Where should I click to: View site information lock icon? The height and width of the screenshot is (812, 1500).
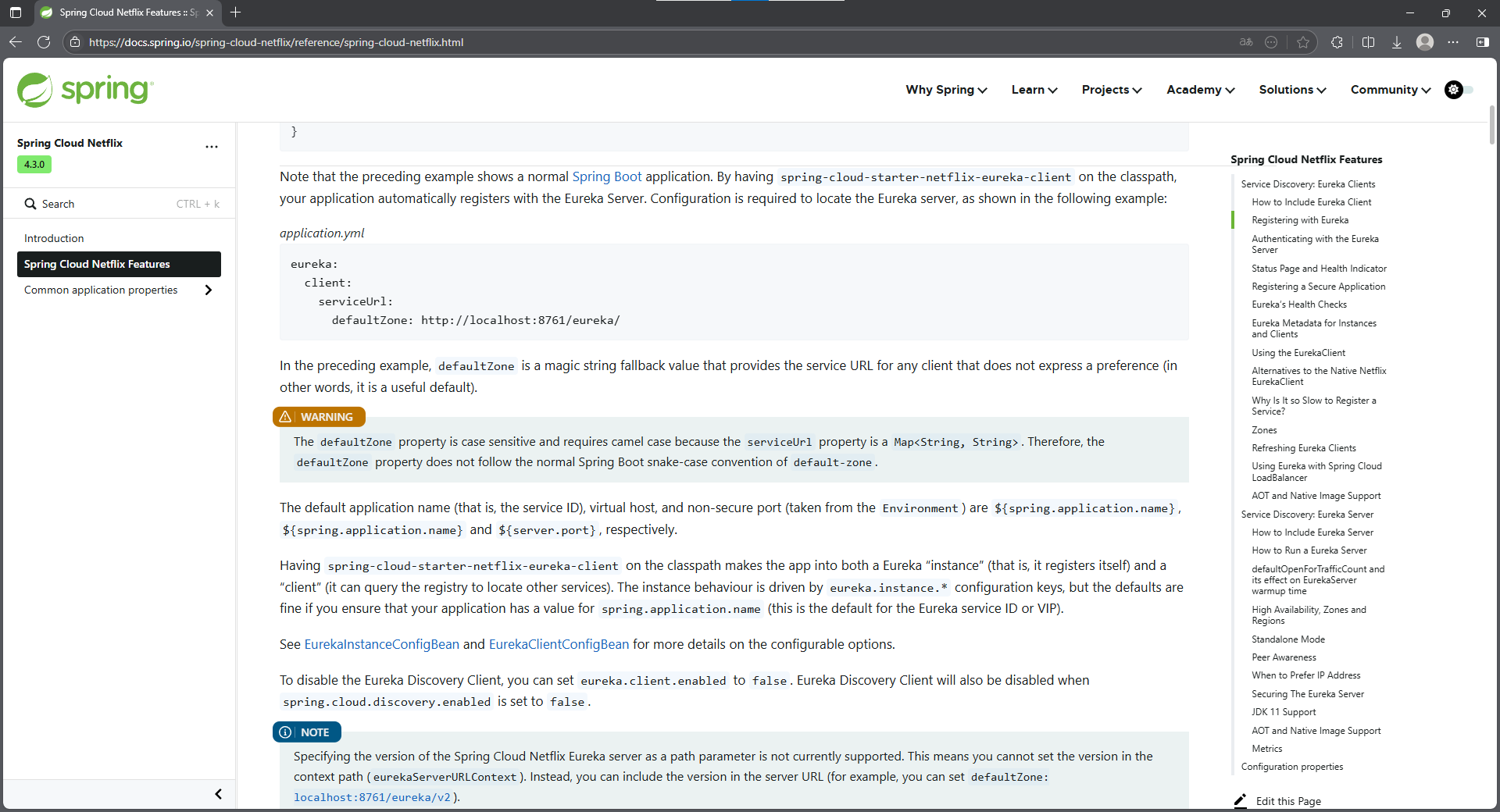[75, 42]
